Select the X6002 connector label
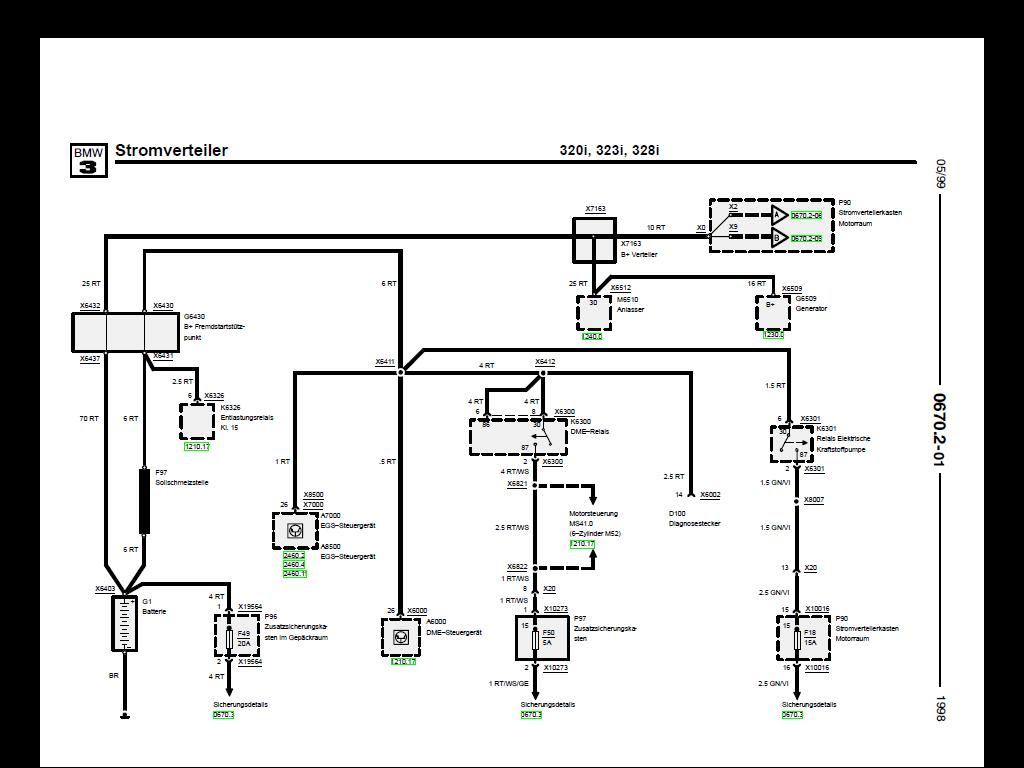The image size is (1024, 768). pos(710,495)
